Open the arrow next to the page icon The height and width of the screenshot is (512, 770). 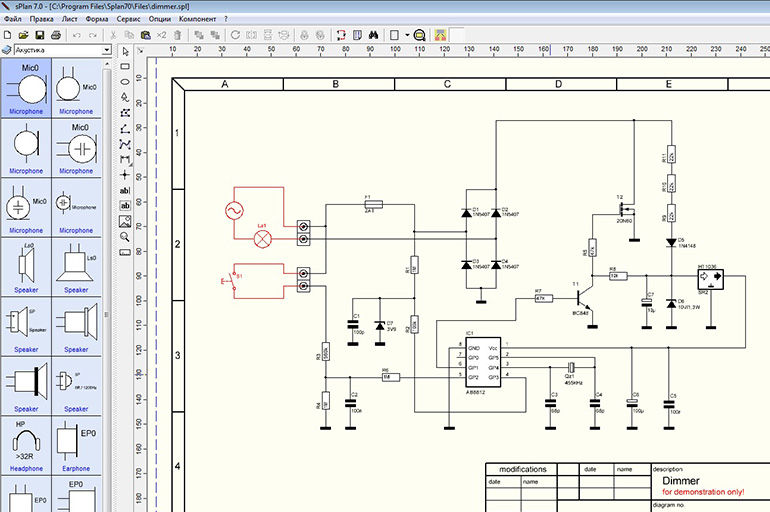coord(407,35)
